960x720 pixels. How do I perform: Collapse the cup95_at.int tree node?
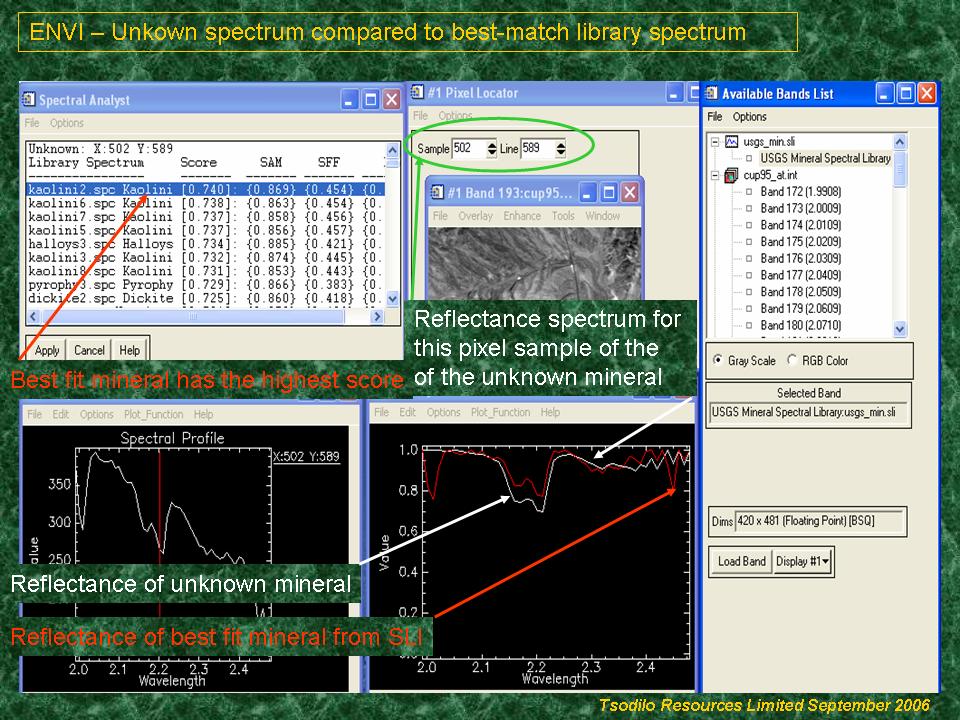[x=714, y=176]
